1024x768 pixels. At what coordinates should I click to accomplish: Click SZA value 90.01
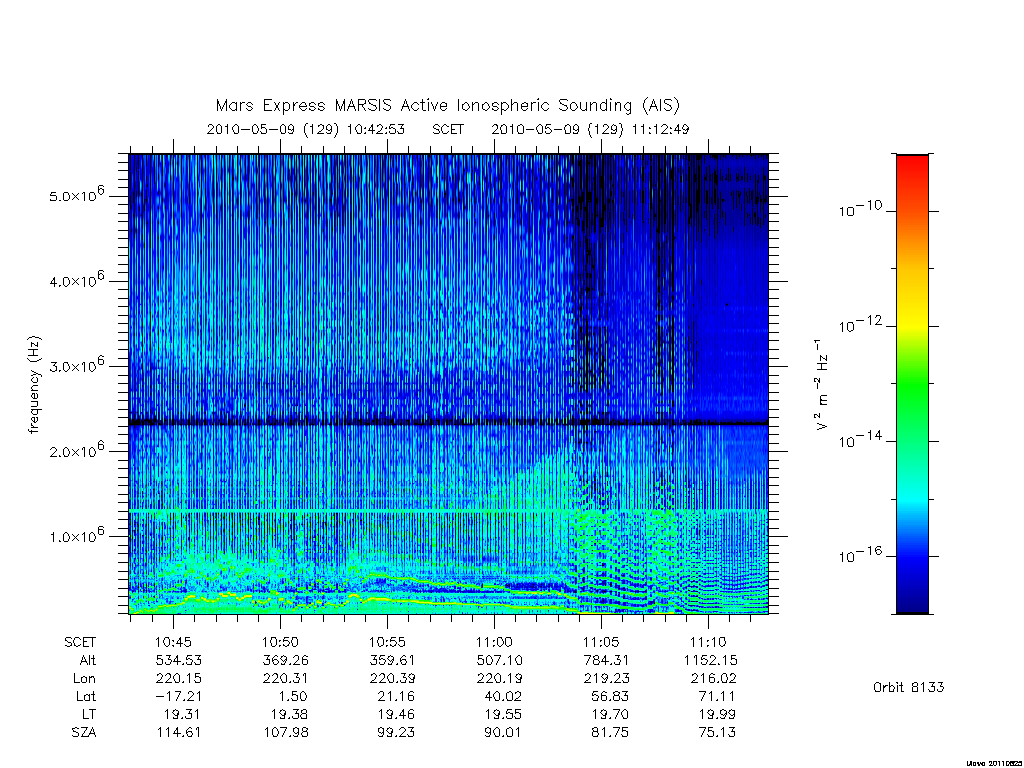click(503, 732)
